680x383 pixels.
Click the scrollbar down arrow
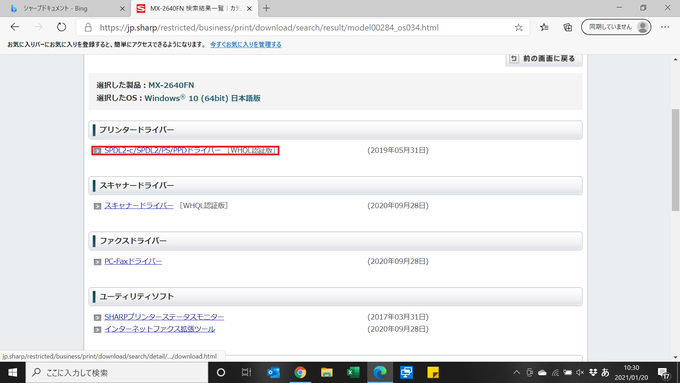(675, 358)
